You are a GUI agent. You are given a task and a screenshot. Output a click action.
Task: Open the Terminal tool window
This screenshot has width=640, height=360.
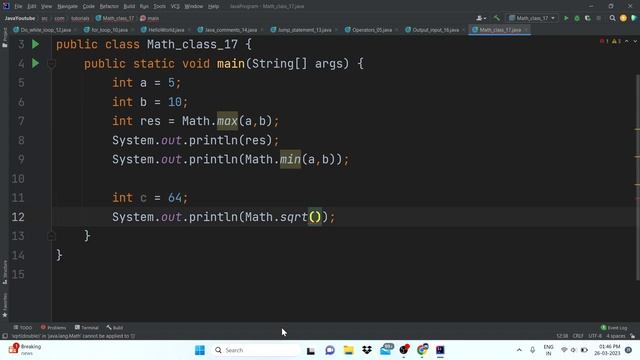click(x=87, y=327)
